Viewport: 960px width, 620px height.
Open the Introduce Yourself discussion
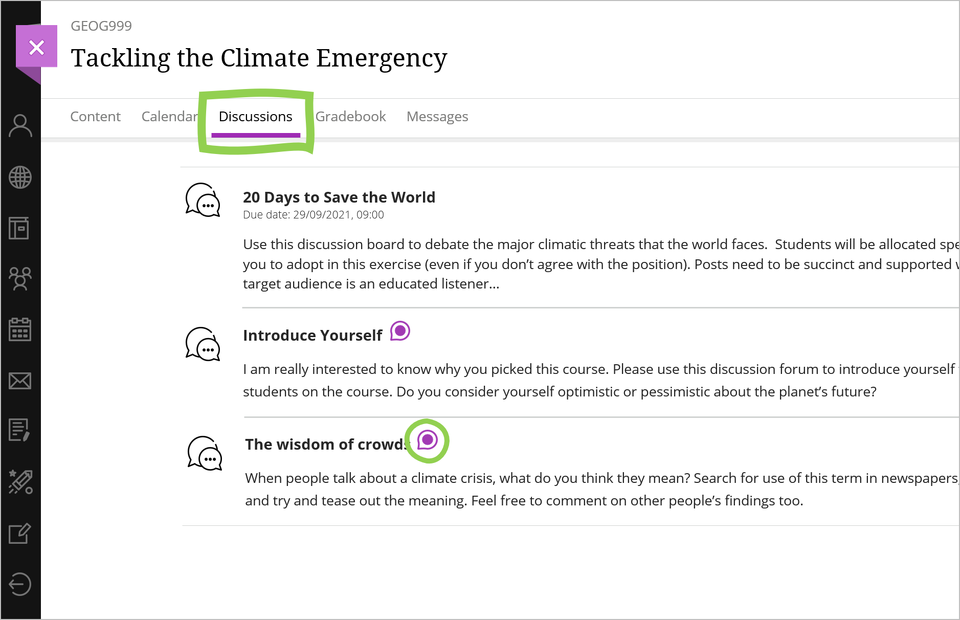tap(312, 335)
